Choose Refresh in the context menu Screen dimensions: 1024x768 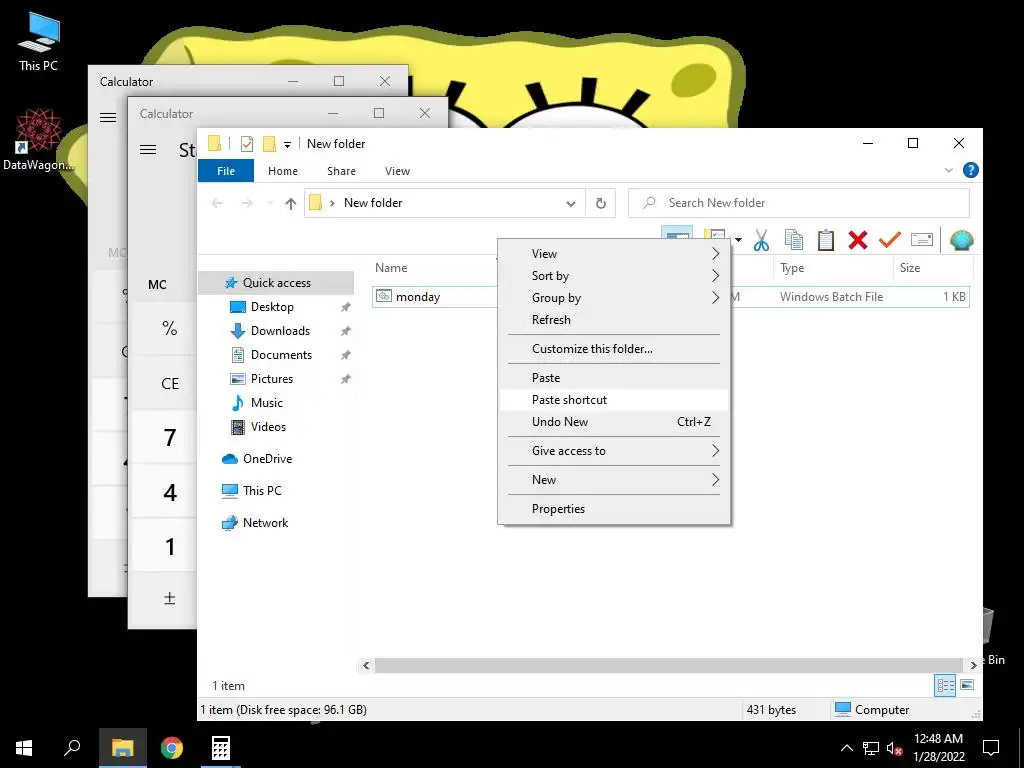(x=614, y=319)
